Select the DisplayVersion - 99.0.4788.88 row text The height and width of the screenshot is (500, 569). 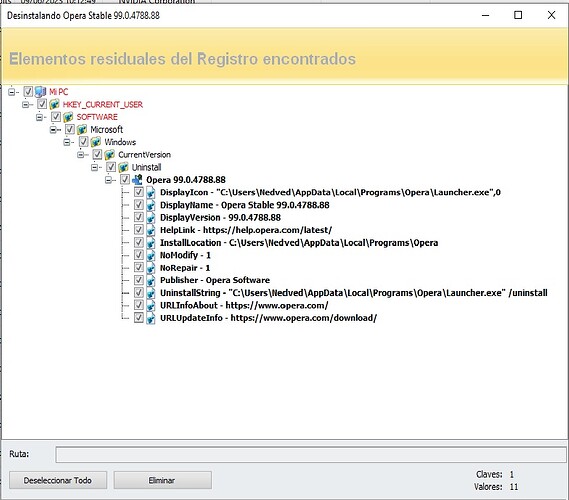tap(220, 217)
